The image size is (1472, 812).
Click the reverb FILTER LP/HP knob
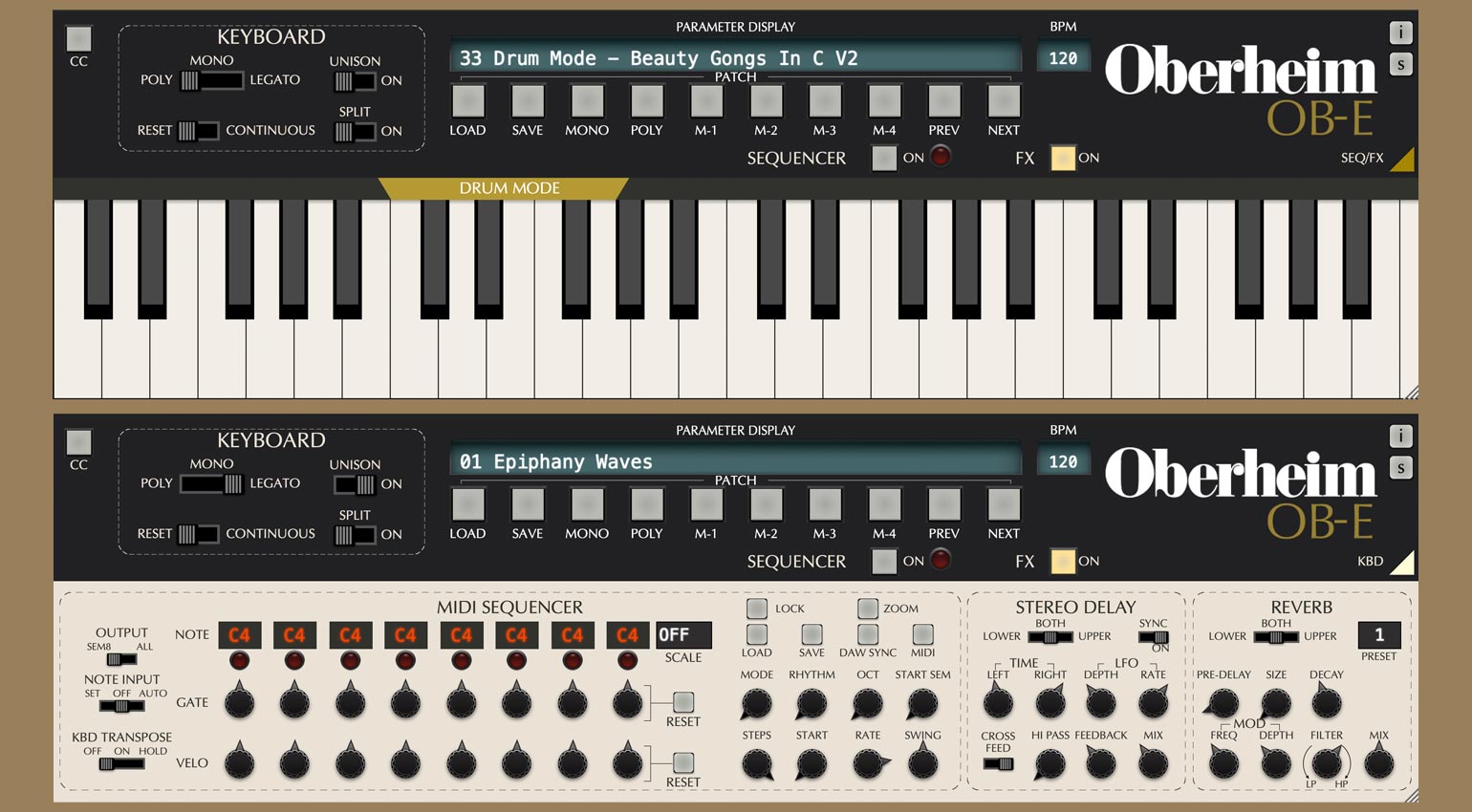[1327, 763]
